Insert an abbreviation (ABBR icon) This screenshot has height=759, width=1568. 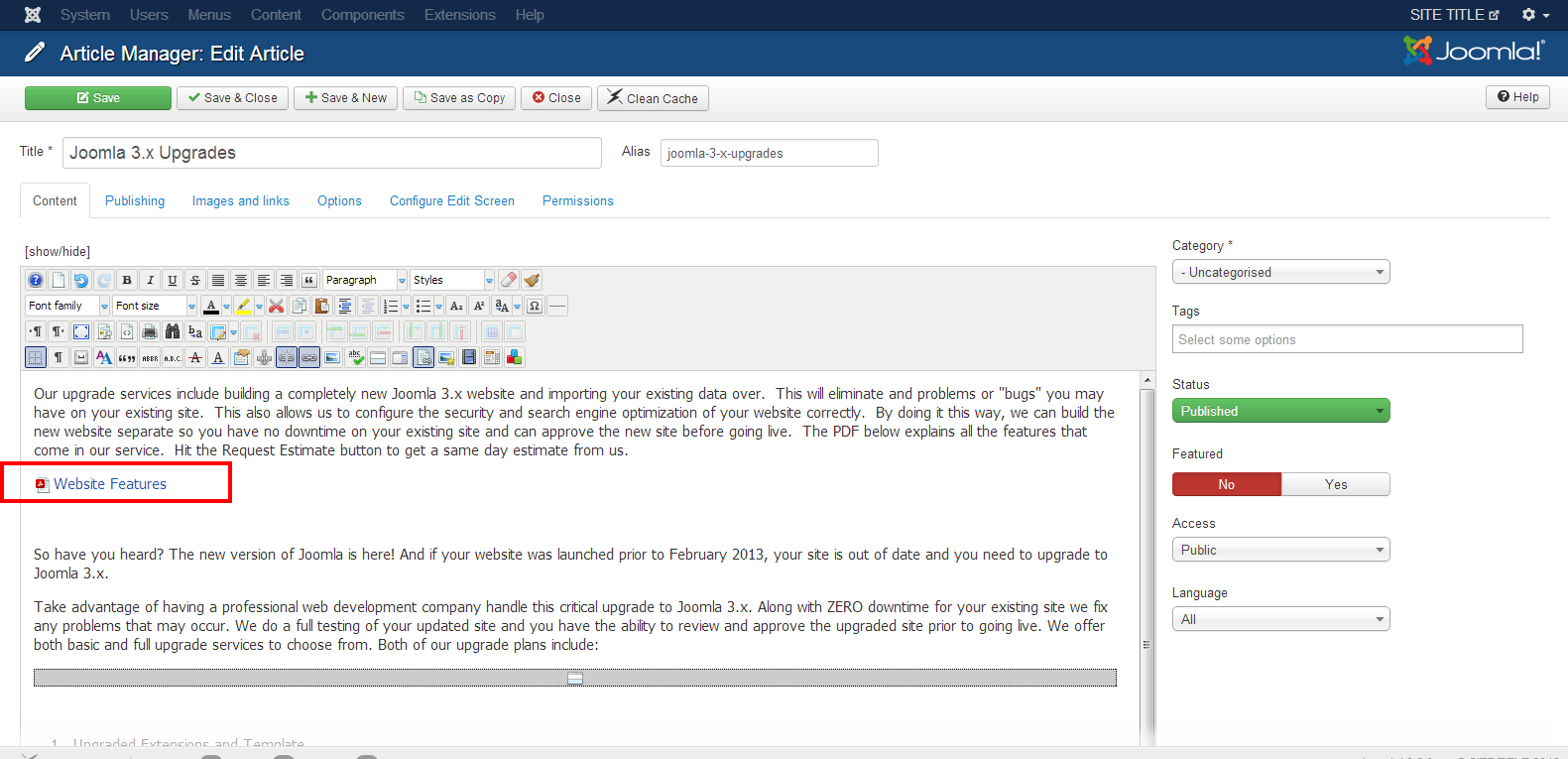[150, 357]
